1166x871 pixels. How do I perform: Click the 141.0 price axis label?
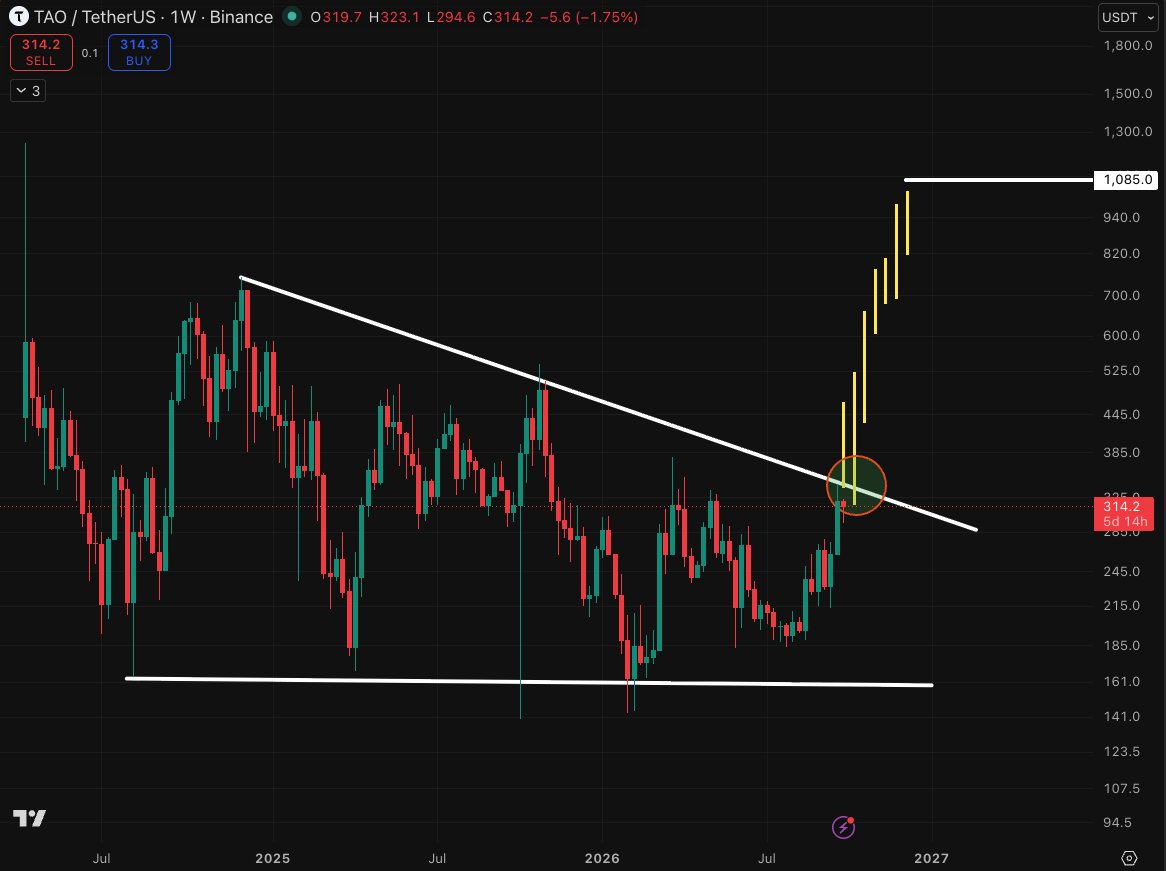(1121, 716)
